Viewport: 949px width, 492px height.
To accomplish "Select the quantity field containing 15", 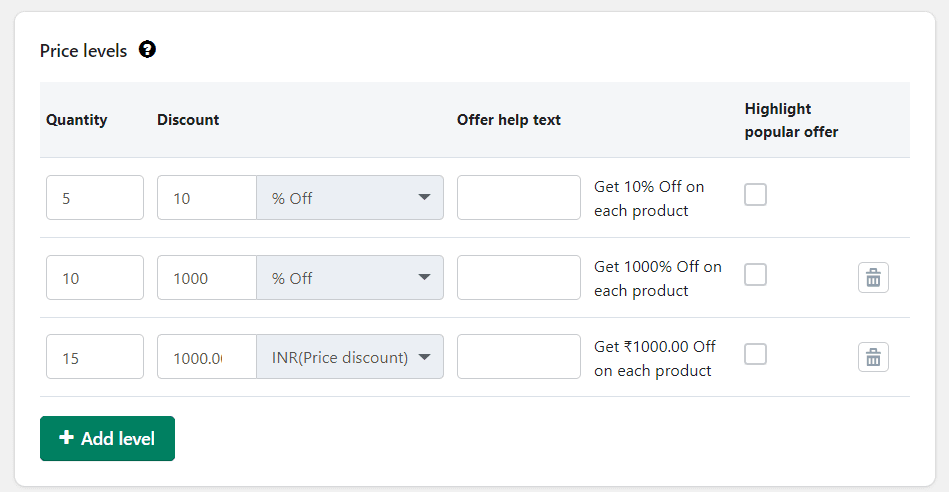I will coord(95,357).
